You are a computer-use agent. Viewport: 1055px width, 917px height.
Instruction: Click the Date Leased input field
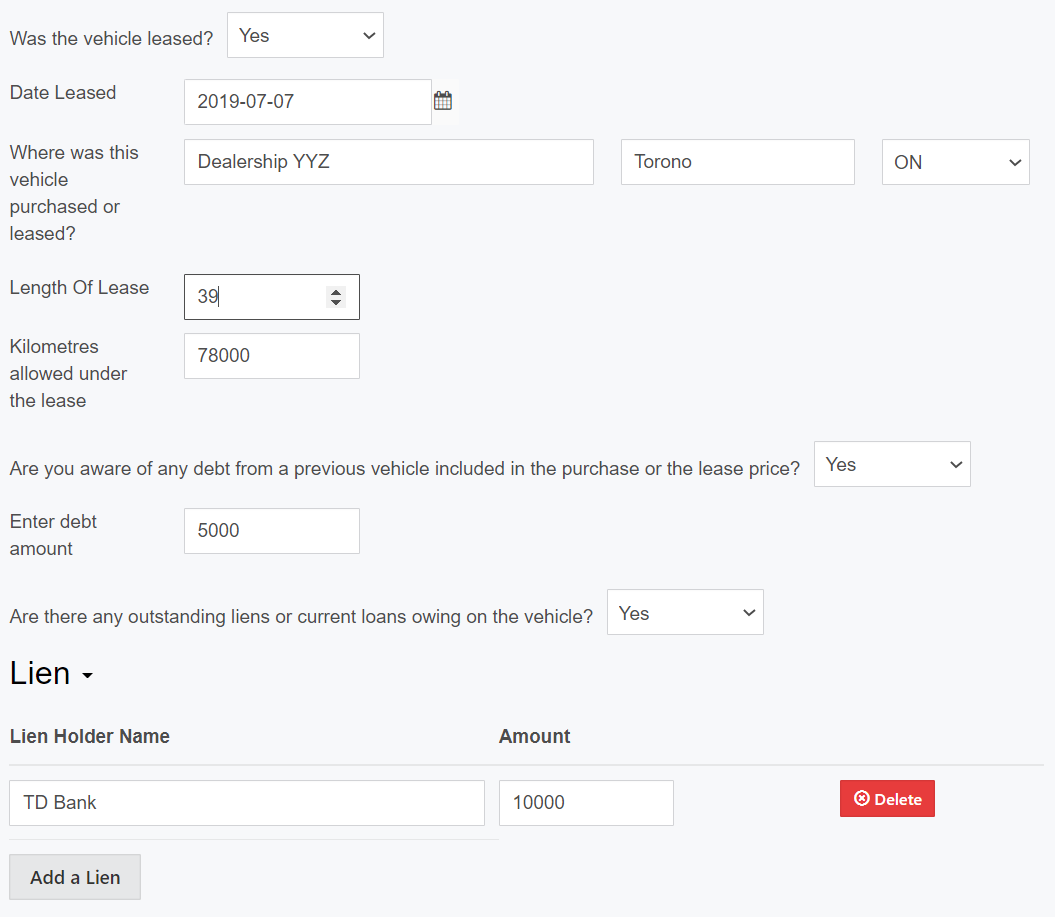[x=307, y=102]
